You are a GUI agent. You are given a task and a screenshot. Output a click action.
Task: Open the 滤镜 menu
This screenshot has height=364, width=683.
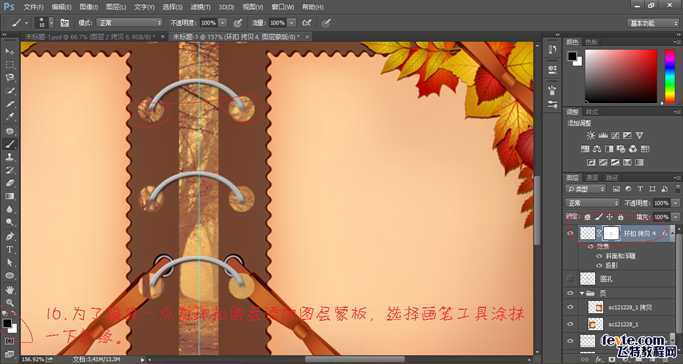(x=200, y=7)
